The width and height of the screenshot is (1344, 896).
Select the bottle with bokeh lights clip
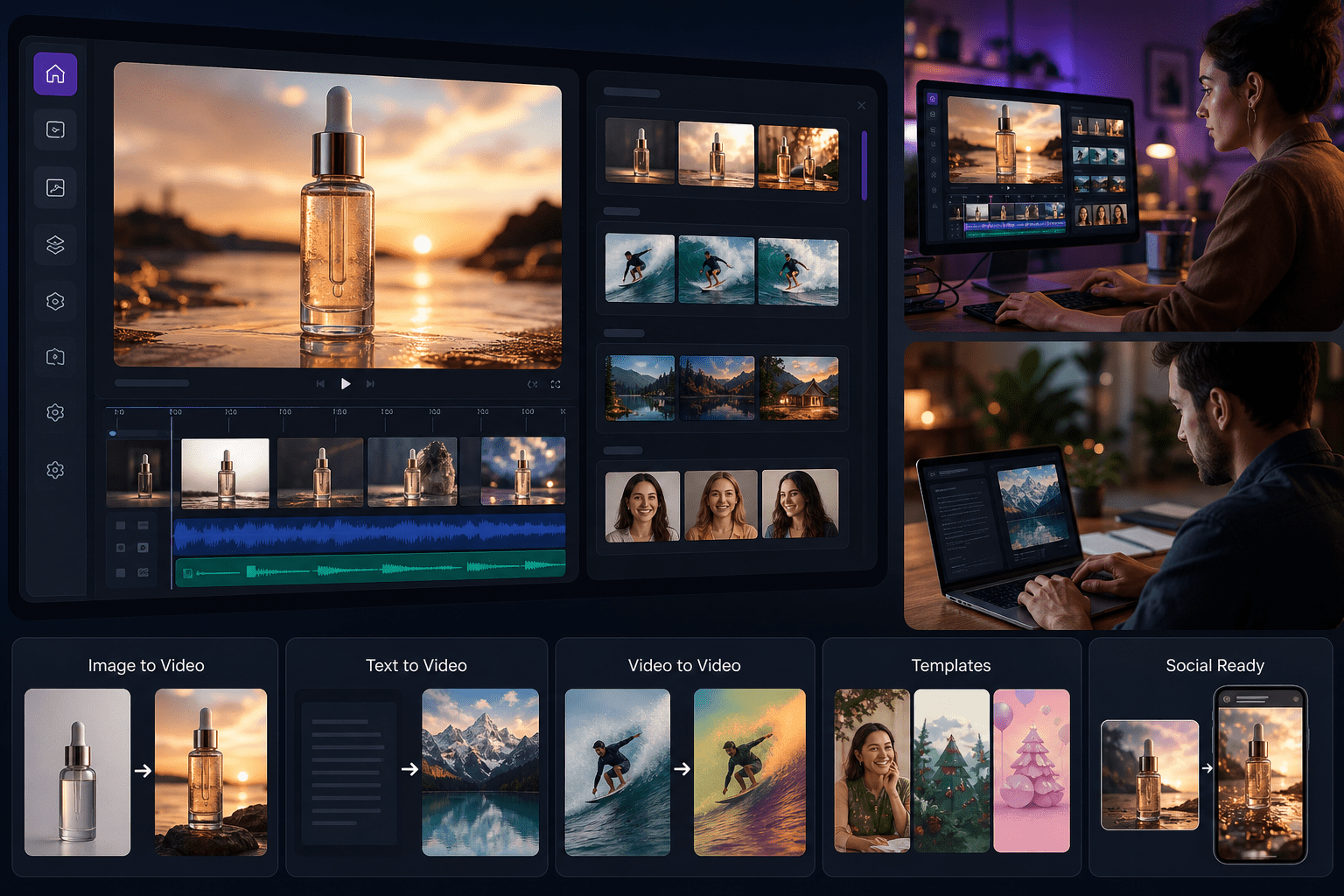pos(522,472)
